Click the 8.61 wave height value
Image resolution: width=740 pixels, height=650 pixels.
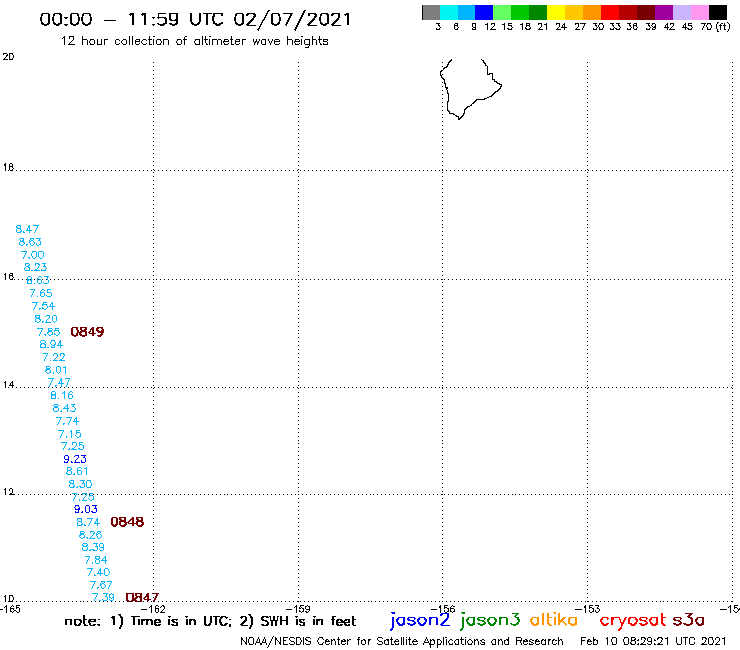coord(77,471)
